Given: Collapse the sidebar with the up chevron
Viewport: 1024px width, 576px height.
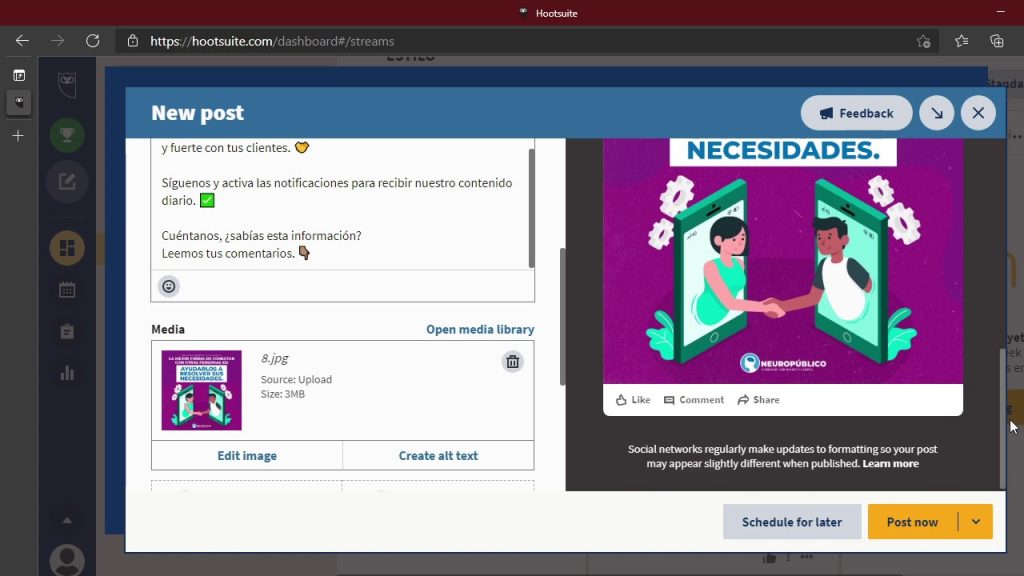Looking at the screenshot, I should click(x=66, y=519).
